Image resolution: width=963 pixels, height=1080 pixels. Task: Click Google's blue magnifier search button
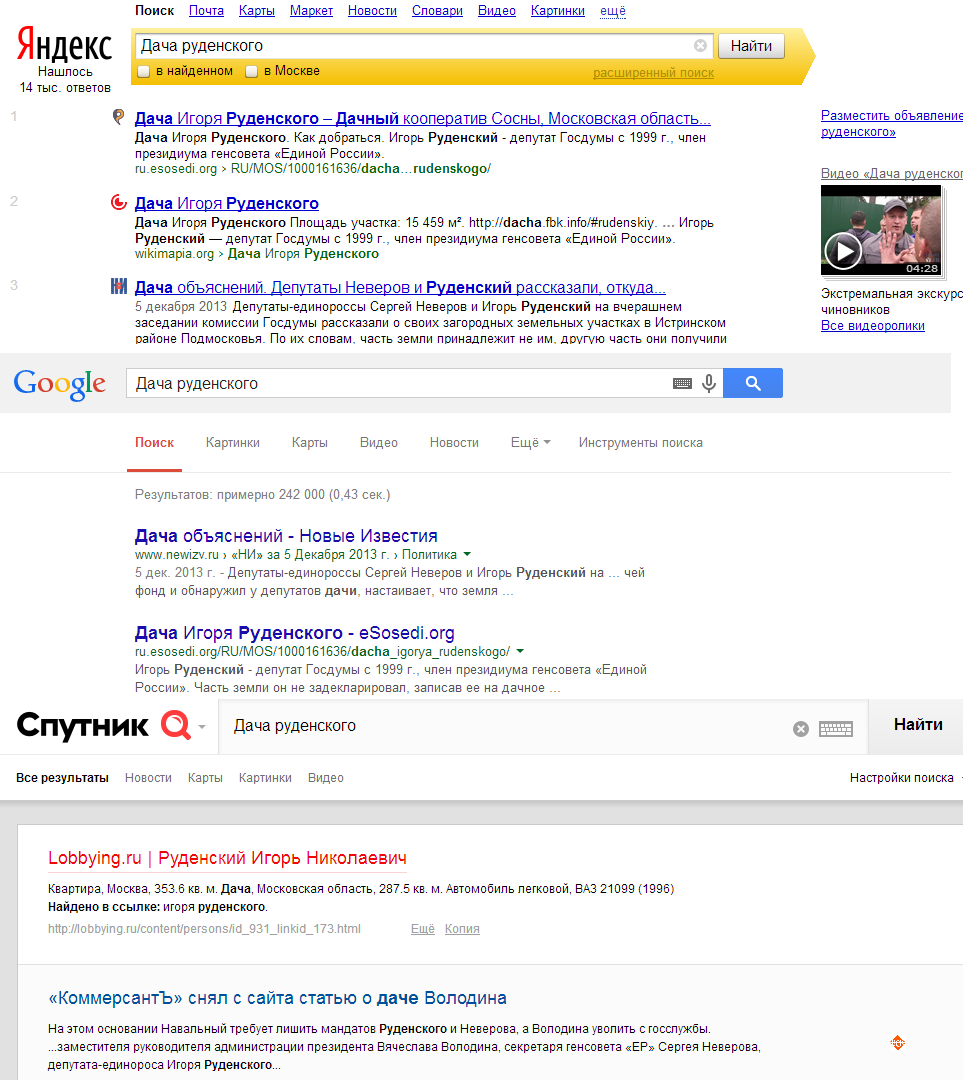[752, 383]
